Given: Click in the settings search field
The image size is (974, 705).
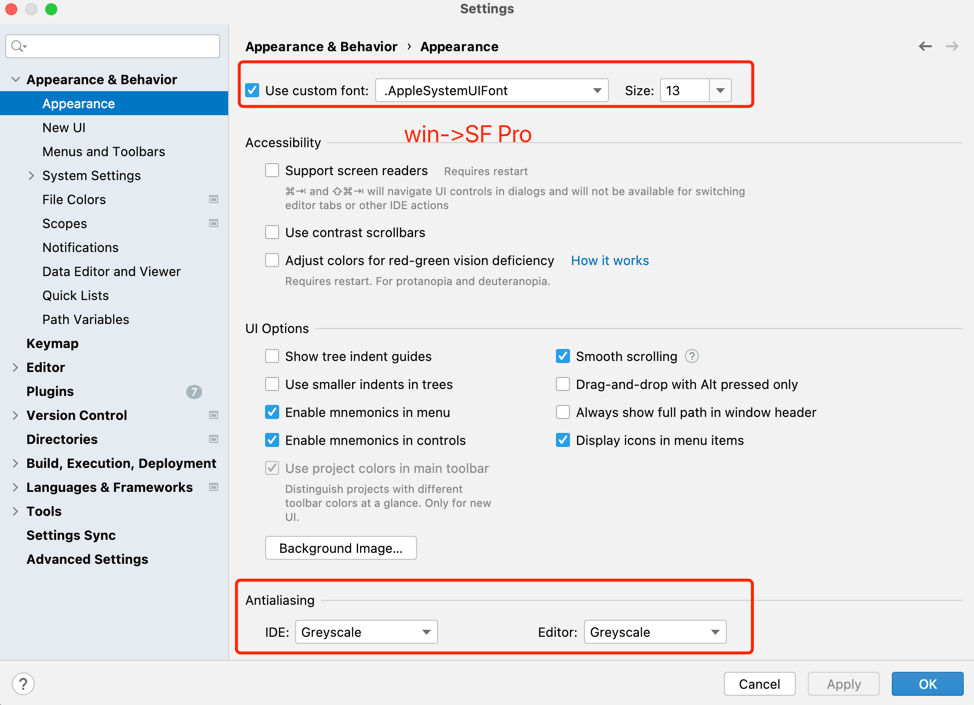Looking at the screenshot, I should pyautogui.click(x=112, y=46).
